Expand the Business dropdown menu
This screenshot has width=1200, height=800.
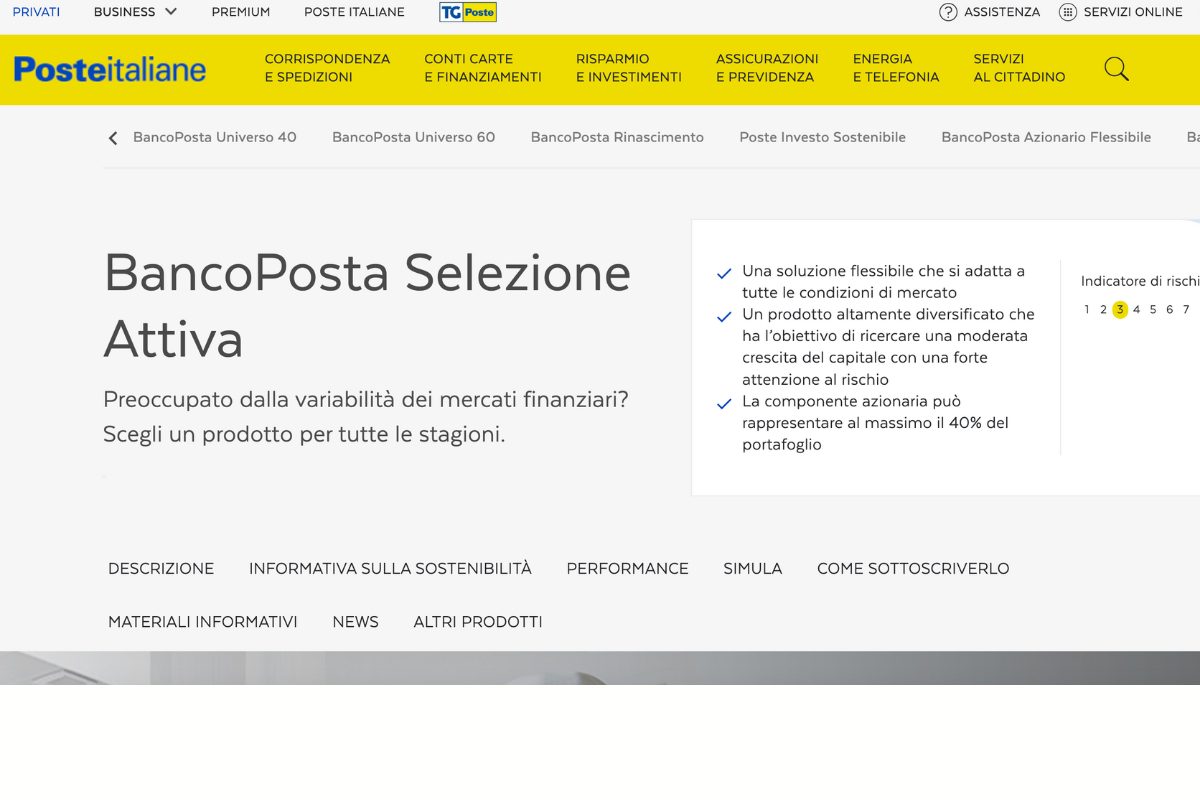tap(135, 12)
